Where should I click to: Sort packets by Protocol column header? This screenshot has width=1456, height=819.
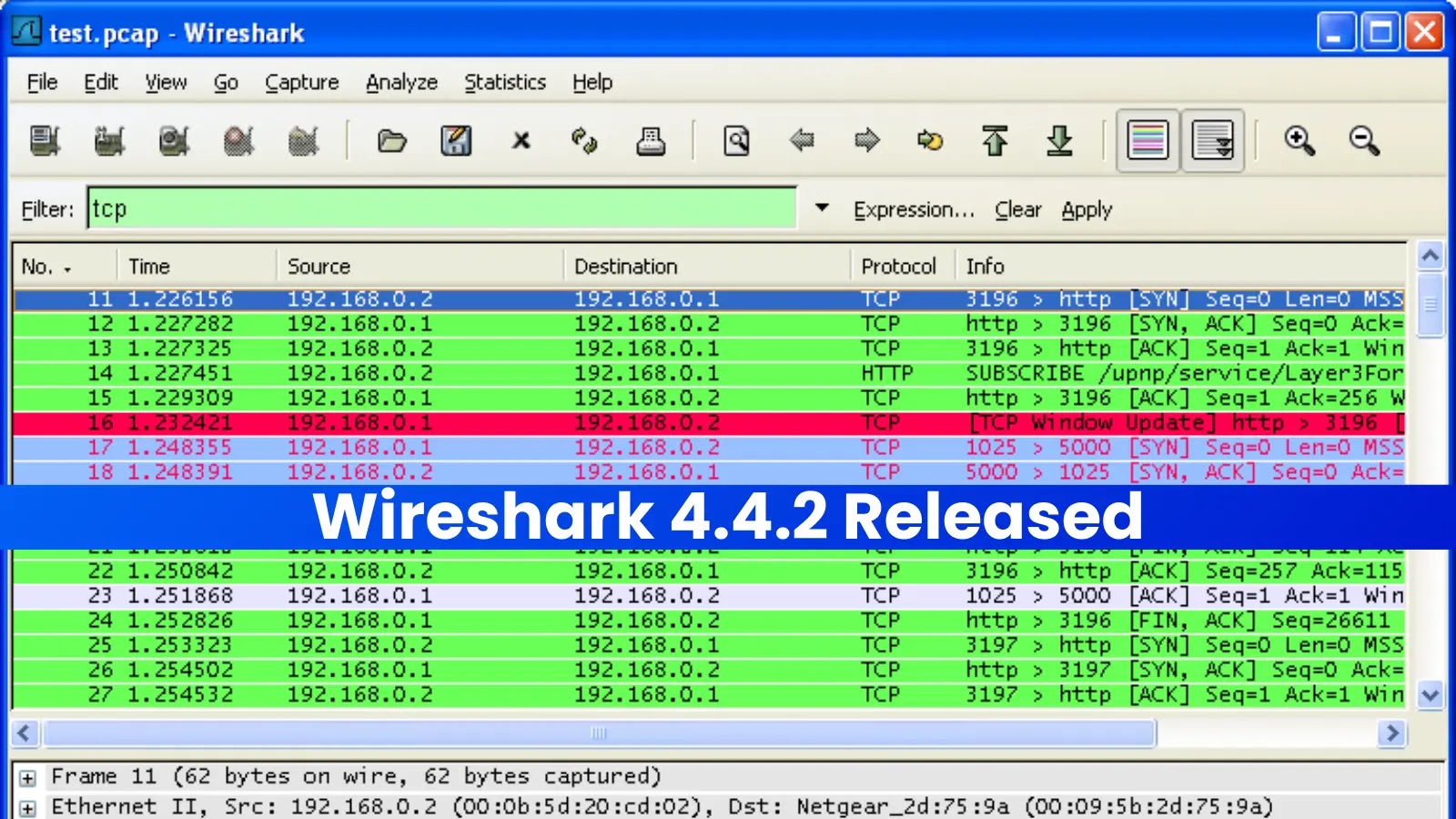pyautogui.click(x=902, y=267)
